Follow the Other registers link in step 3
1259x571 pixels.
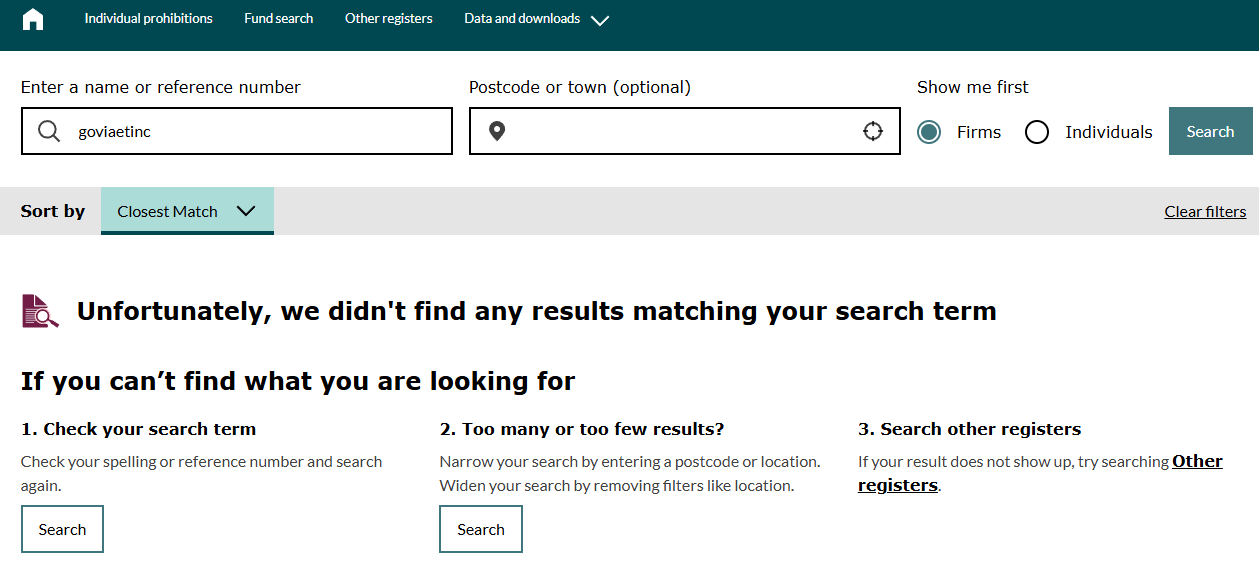(x=1196, y=462)
